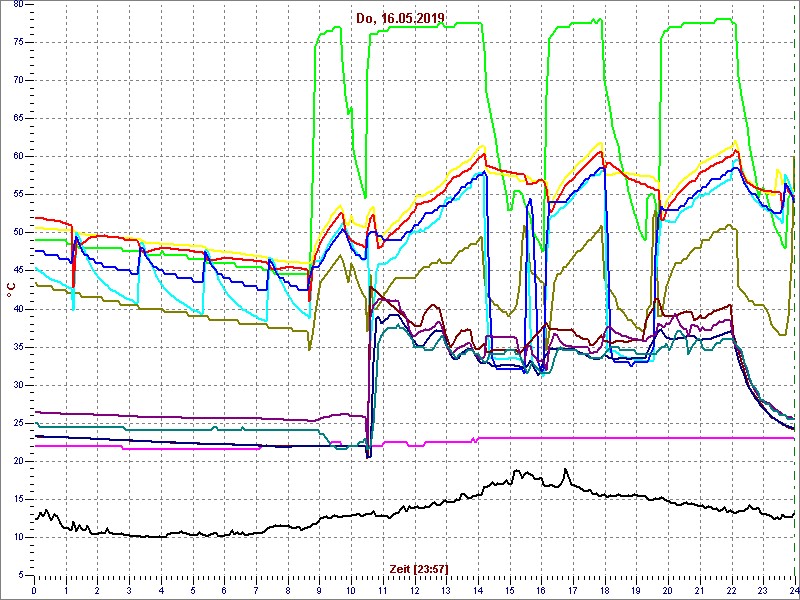The width and height of the screenshot is (800, 600).
Task: Select the 15 value on the temperature axis
Action: (18, 499)
